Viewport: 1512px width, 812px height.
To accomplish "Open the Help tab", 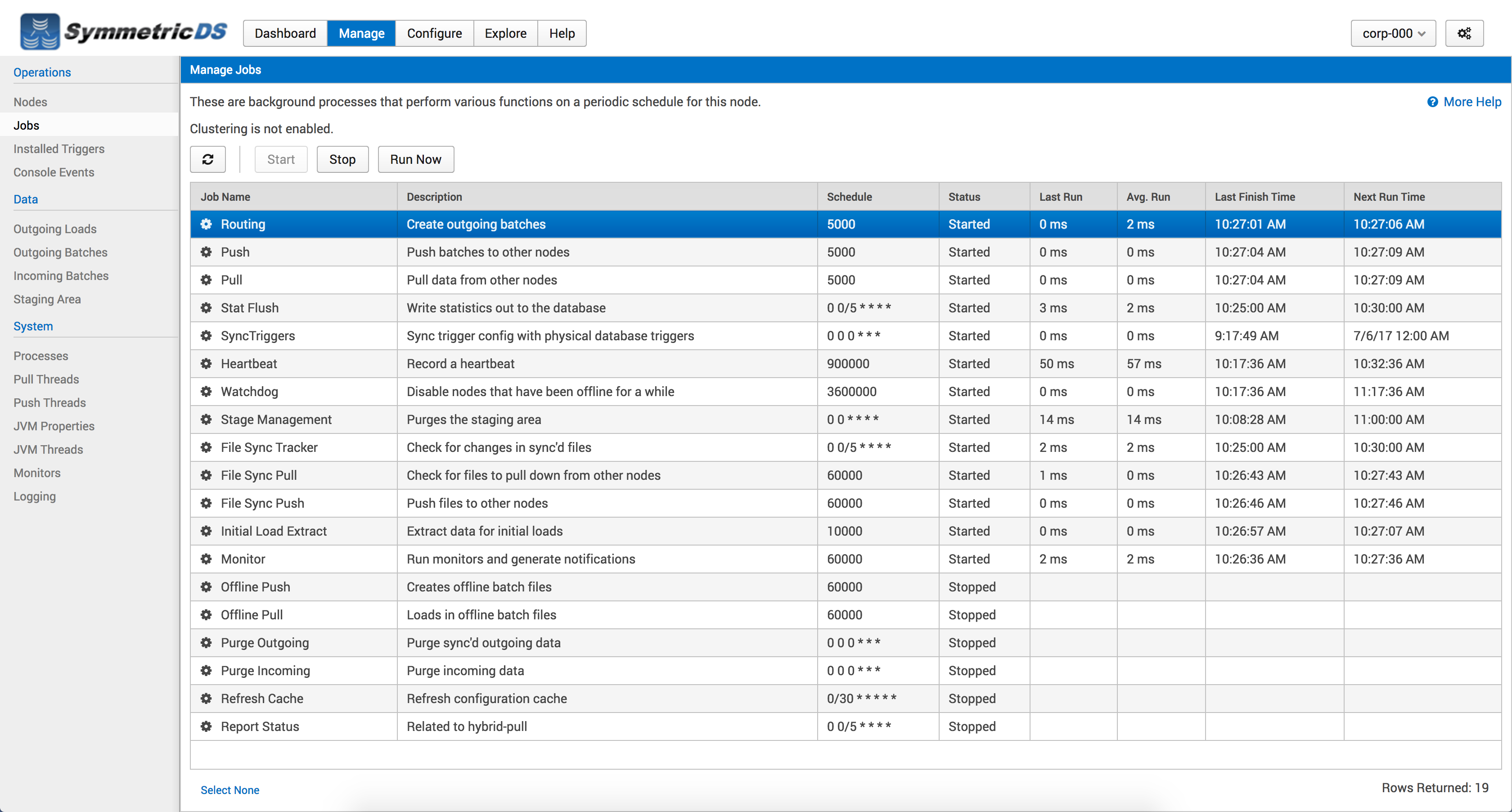I will click(562, 33).
